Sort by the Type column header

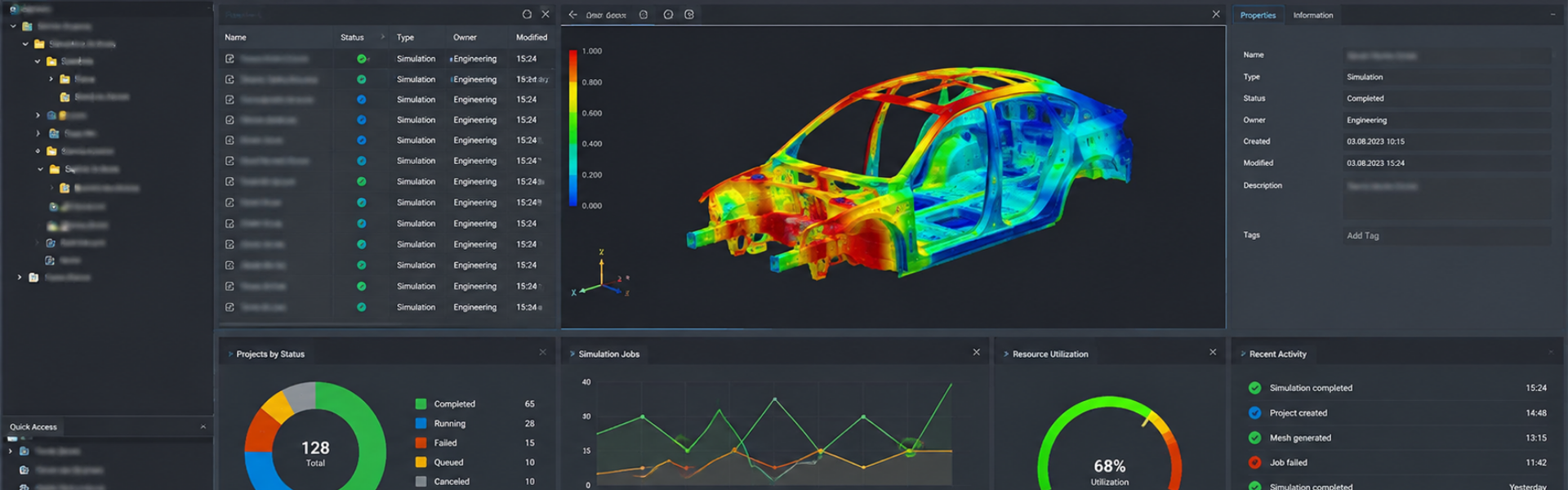click(x=405, y=38)
